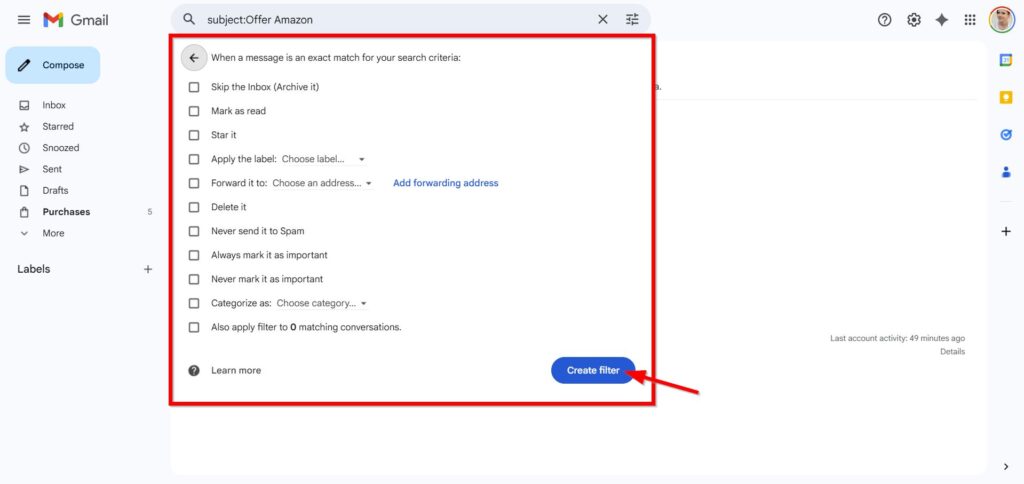Image resolution: width=1024 pixels, height=484 pixels.
Task: Open the main menu hamburger icon
Action: coord(24,20)
